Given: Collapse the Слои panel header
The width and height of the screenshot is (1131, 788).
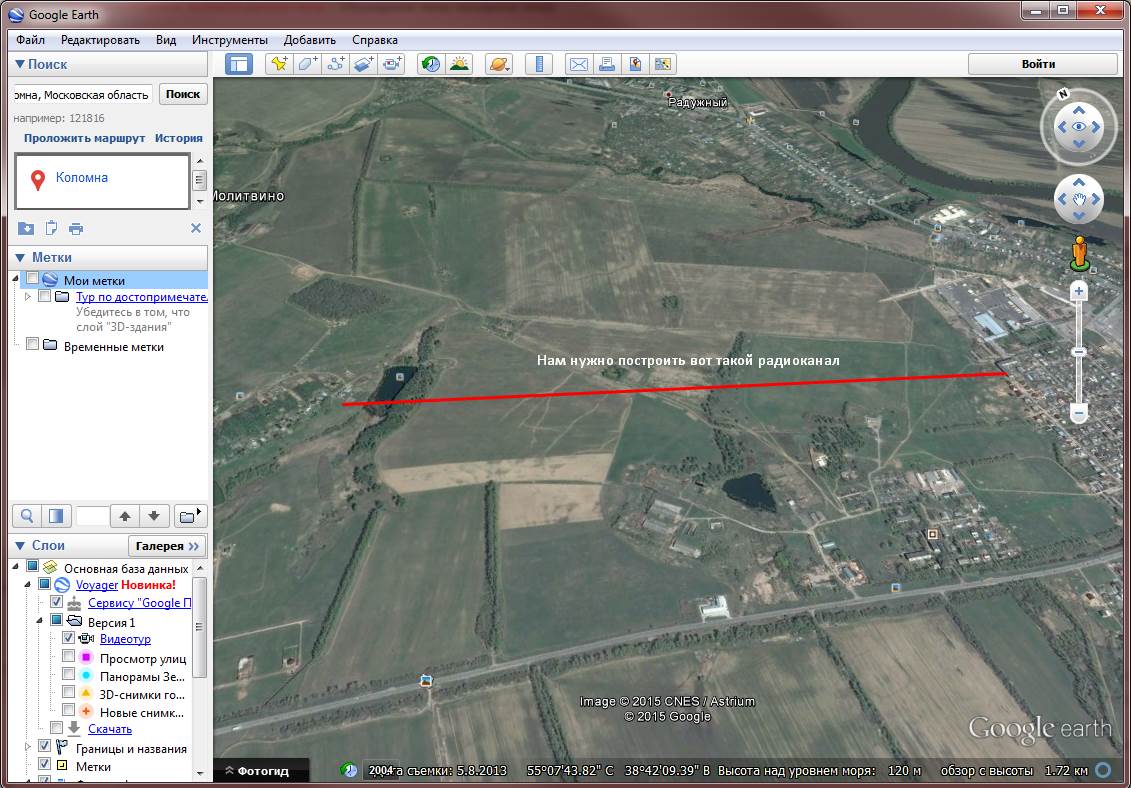Looking at the screenshot, I should pyautogui.click(x=19, y=545).
